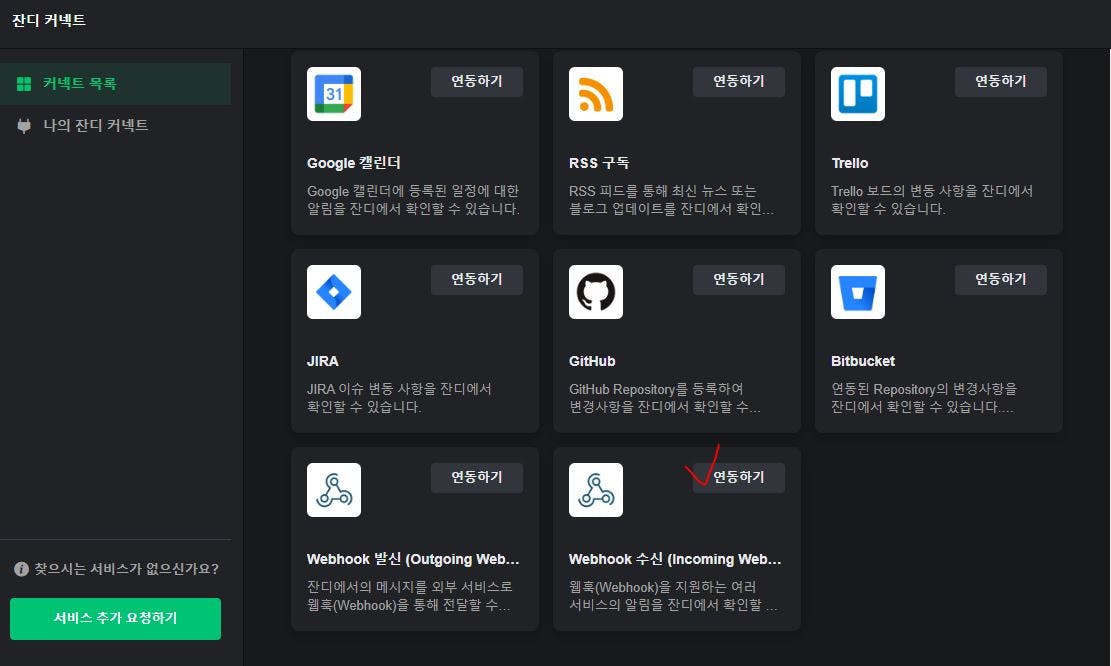Click the GitHub Repository description text
Image resolution: width=1111 pixels, height=666 pixels.
tap(665, 397)
